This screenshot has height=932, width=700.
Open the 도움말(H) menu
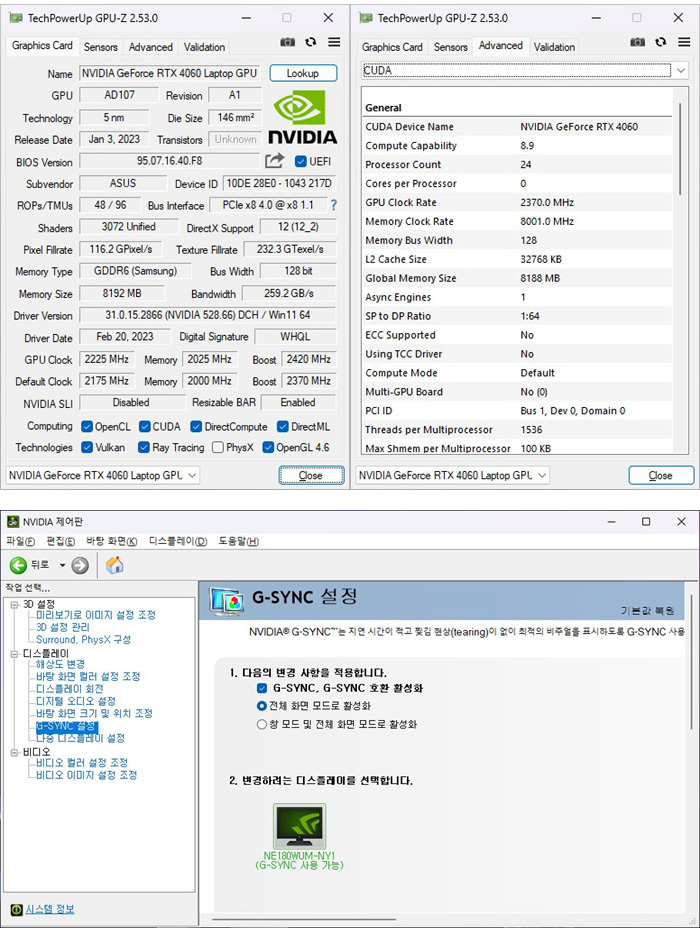tap(238, 541)
